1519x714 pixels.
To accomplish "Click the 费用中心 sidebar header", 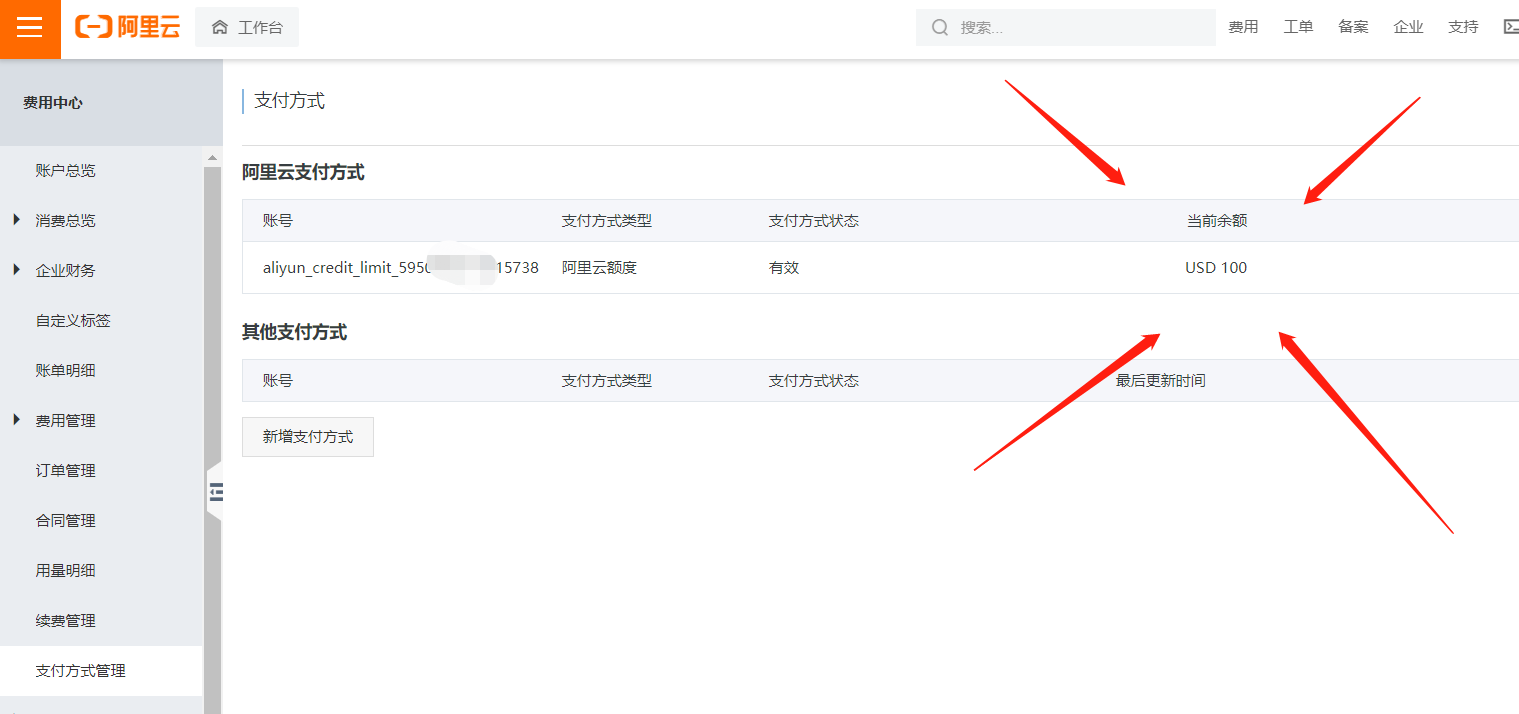I will click(x=53, y=103).
